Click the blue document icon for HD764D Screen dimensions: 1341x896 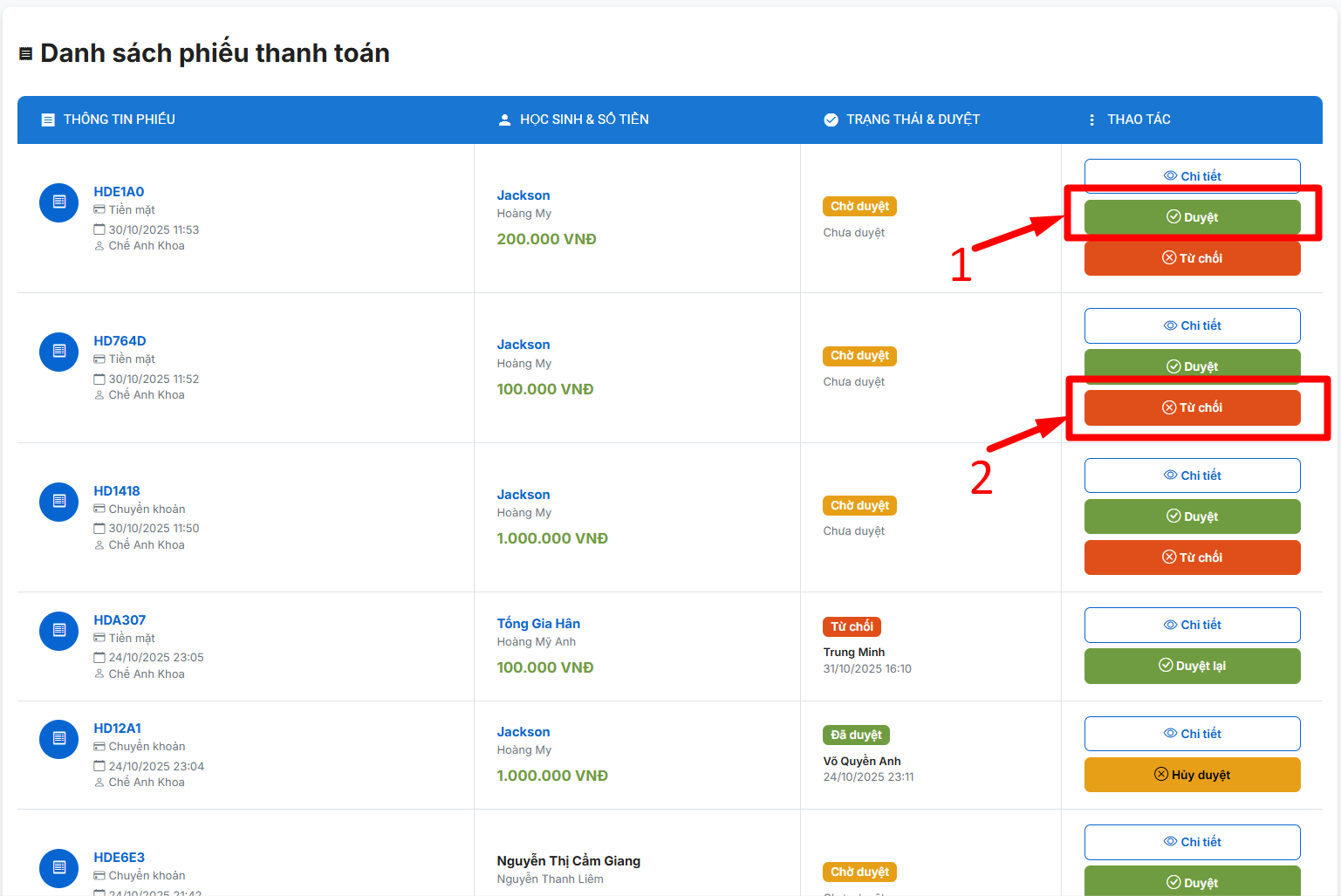point(58,352)
